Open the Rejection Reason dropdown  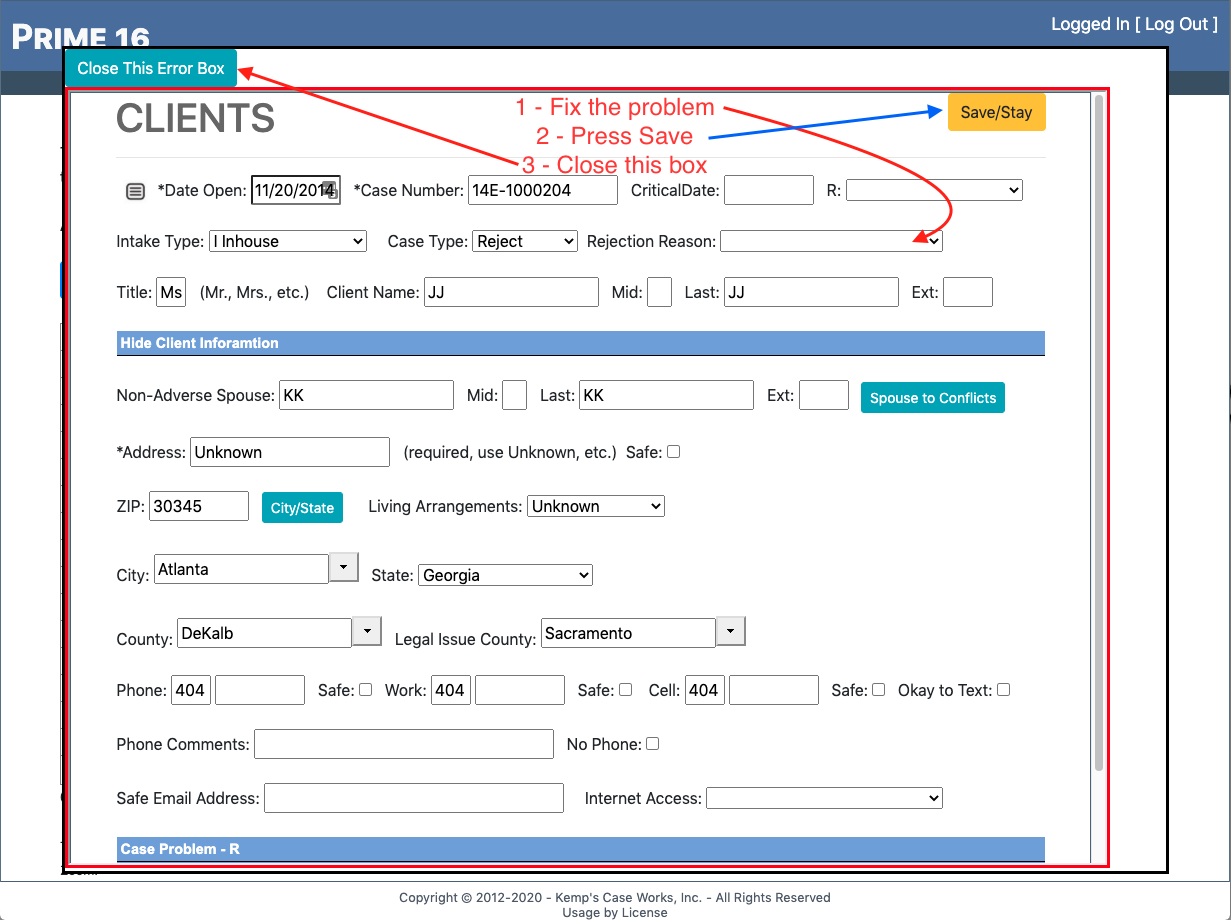coord(830,241)
